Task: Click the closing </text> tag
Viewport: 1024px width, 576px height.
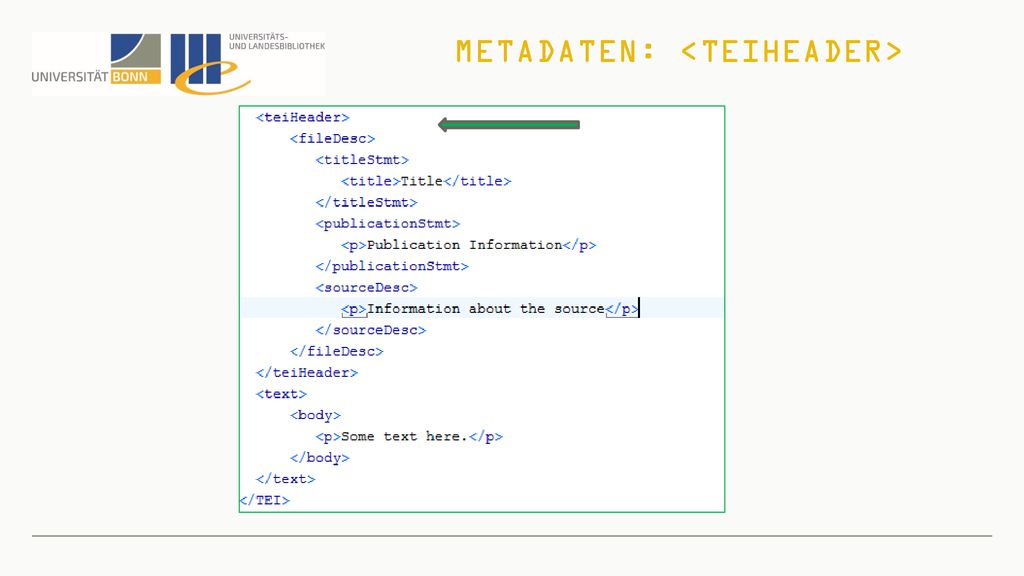Action: (x=285, y=479)
